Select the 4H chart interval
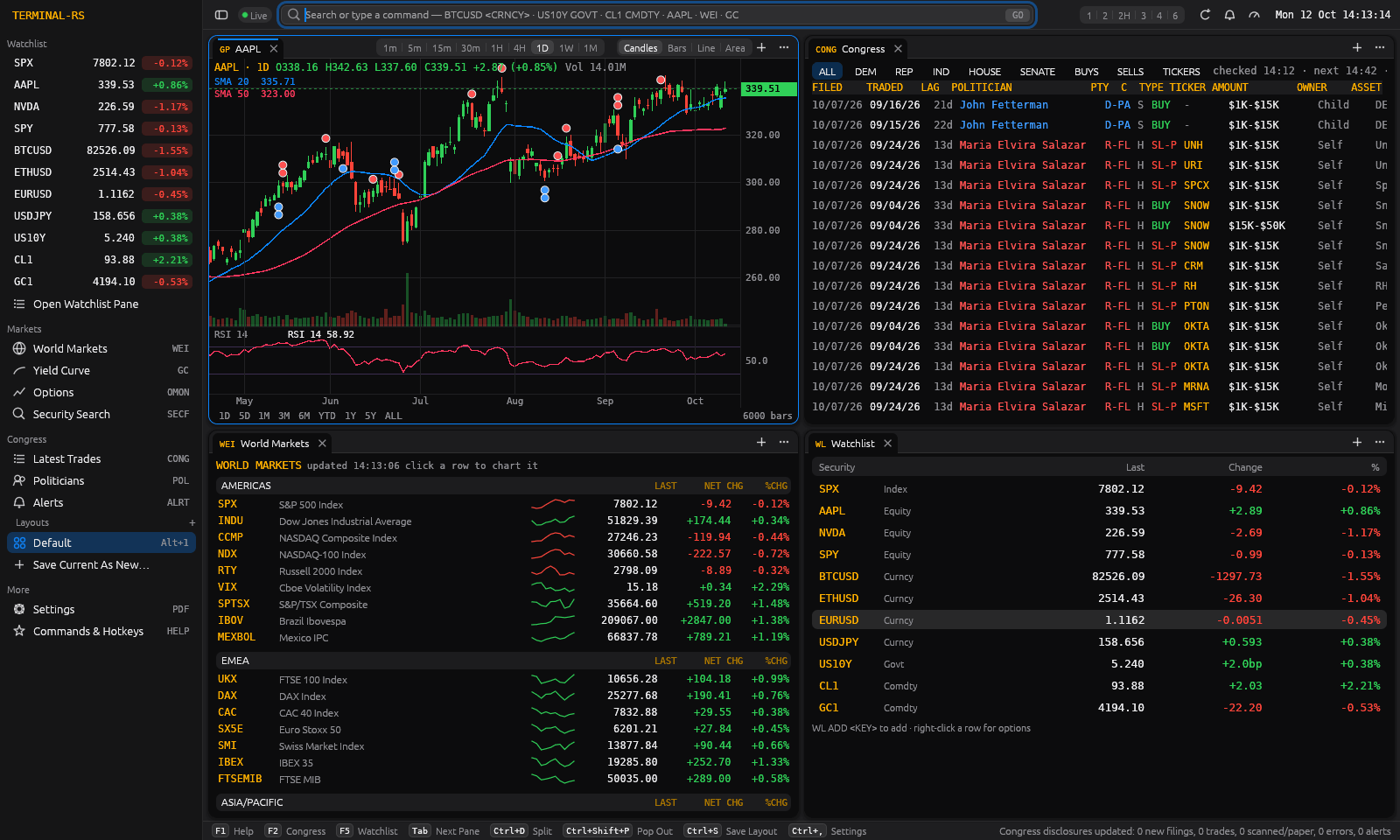The height and width of the screenshot is (840, 1400). pos(520,48)
